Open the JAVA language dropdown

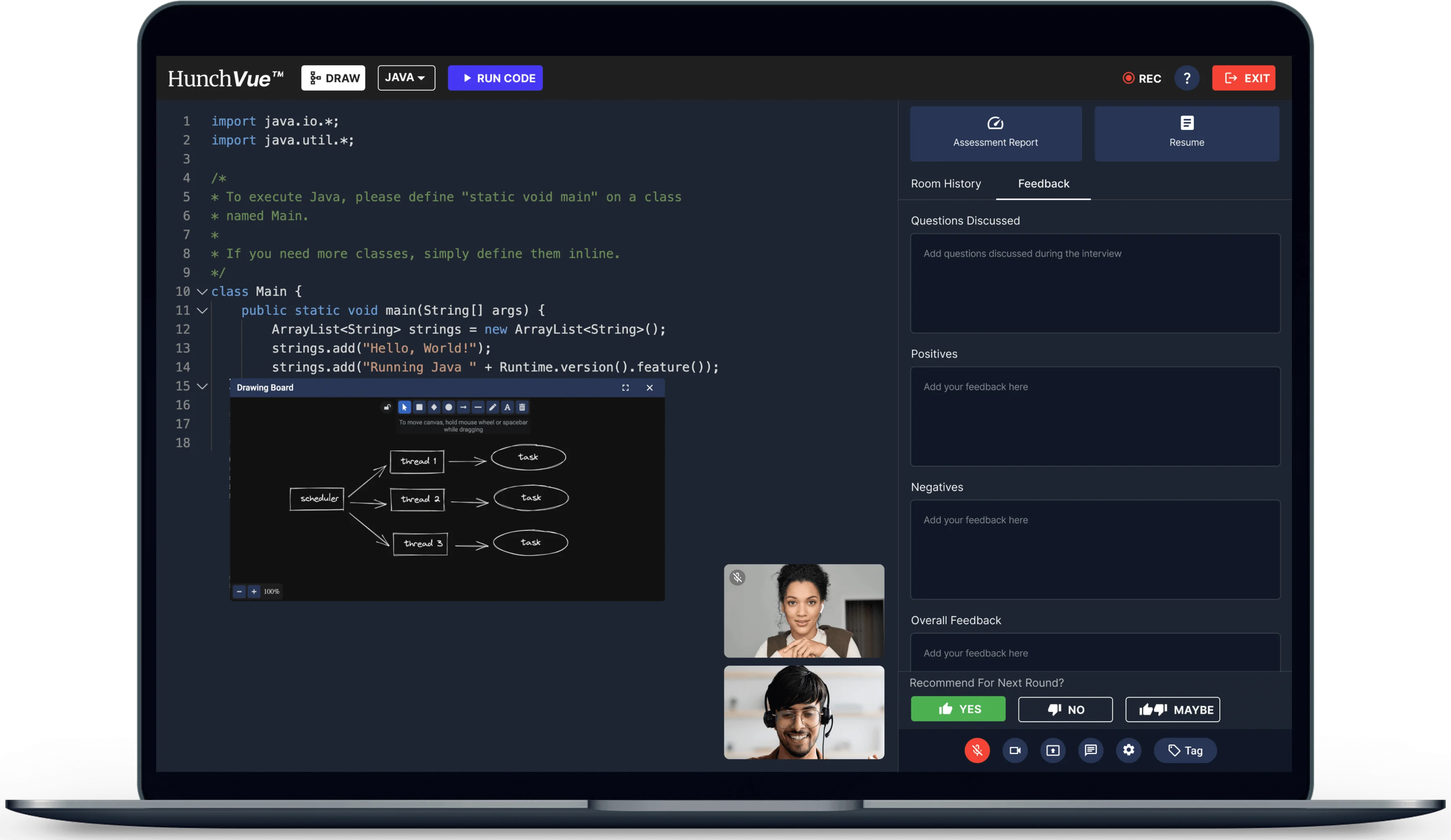point(406,78)
